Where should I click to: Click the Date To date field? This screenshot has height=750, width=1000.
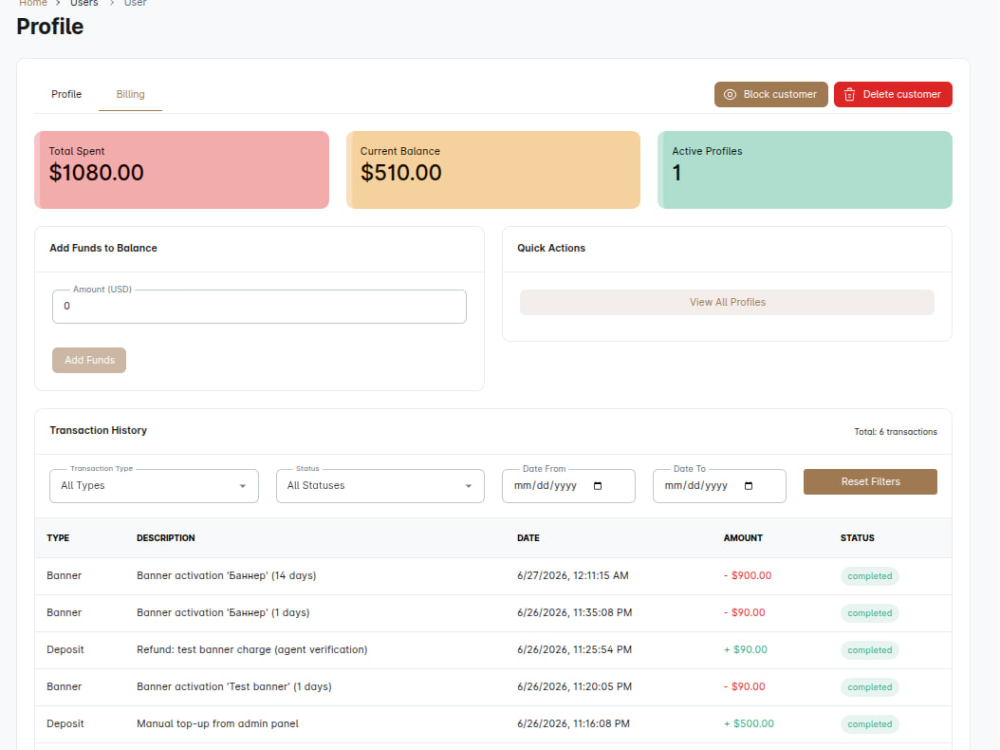[x=719, y=486]
